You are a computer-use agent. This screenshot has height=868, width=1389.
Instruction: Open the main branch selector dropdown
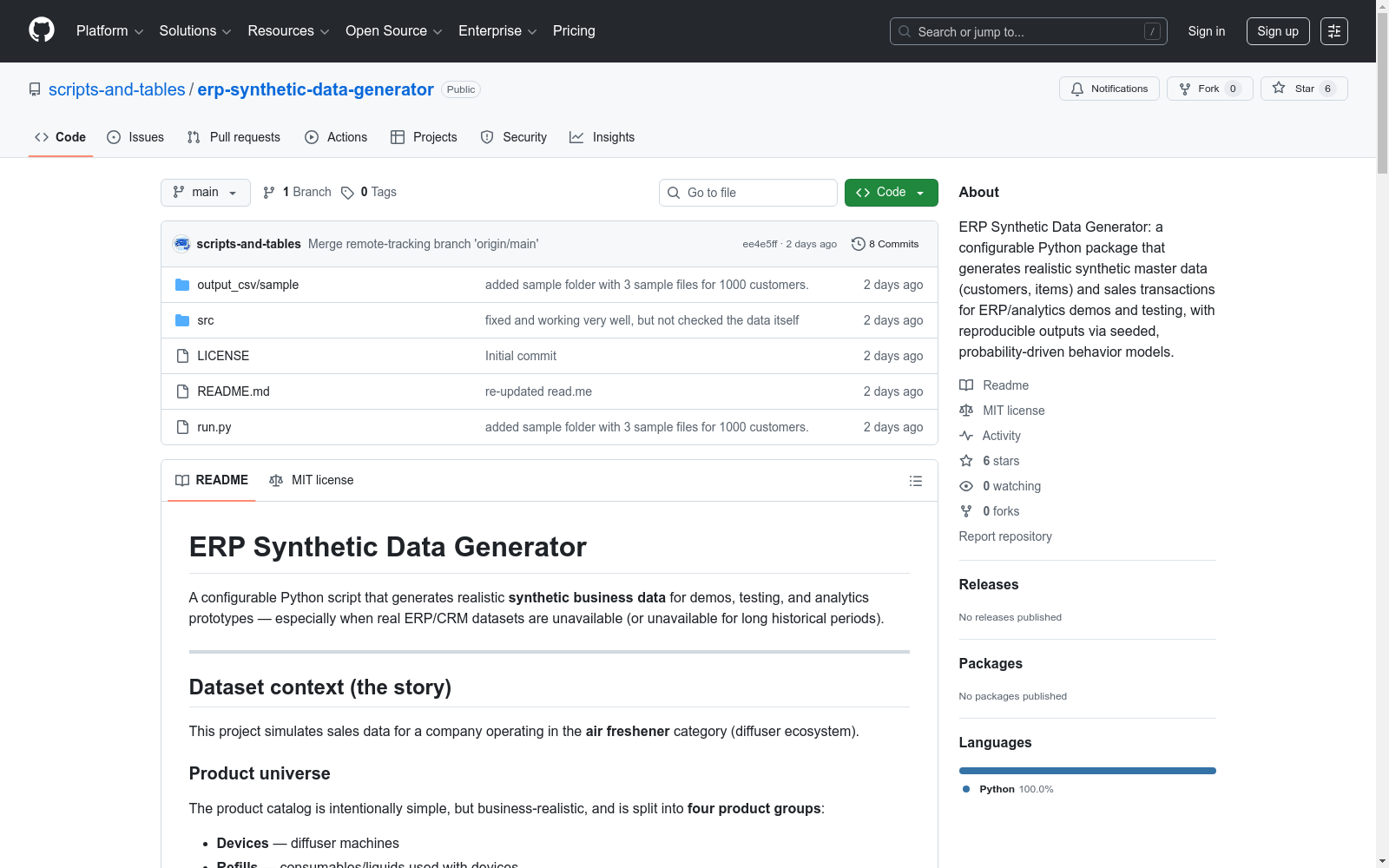206,193
